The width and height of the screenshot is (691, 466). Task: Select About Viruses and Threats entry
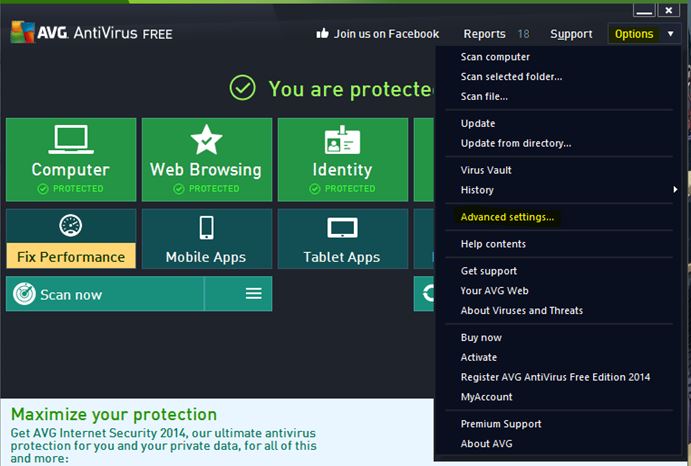pos(521,310)
